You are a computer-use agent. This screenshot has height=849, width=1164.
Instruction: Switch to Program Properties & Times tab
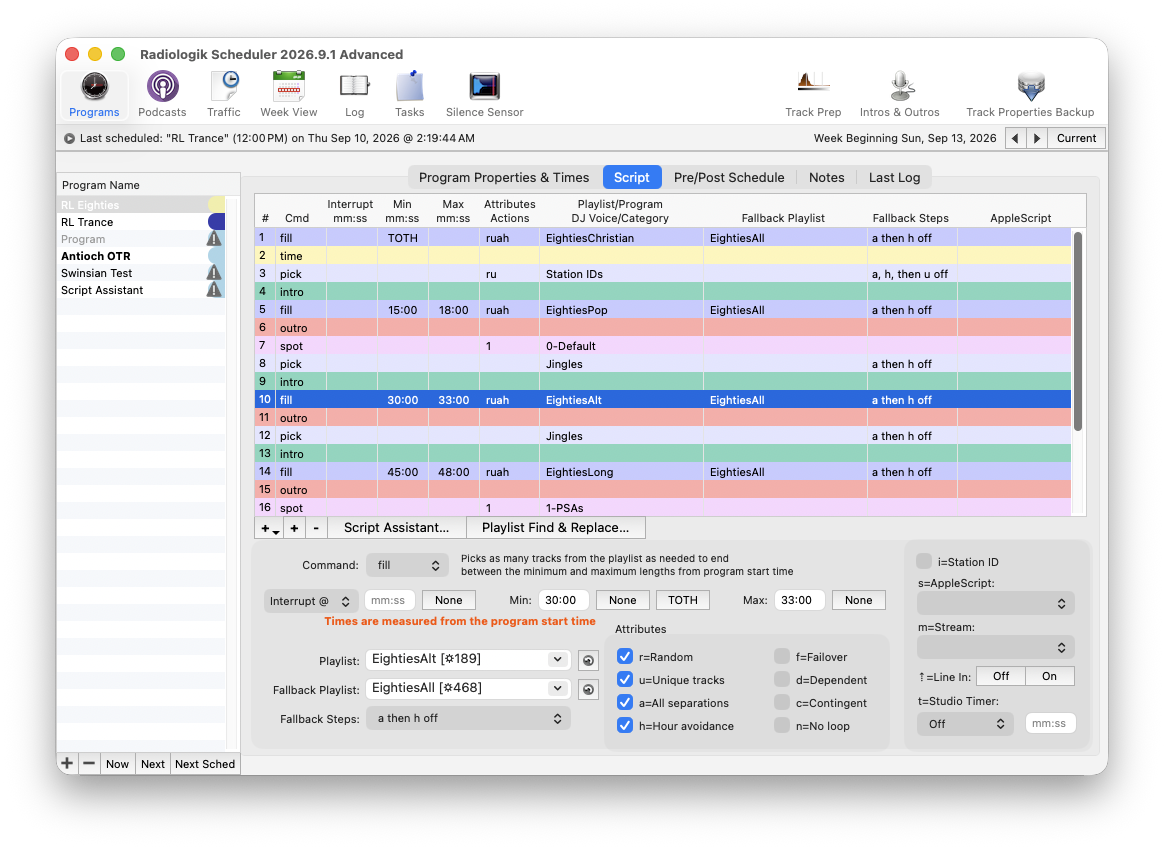pyautogui.click(x=504, y=177)
